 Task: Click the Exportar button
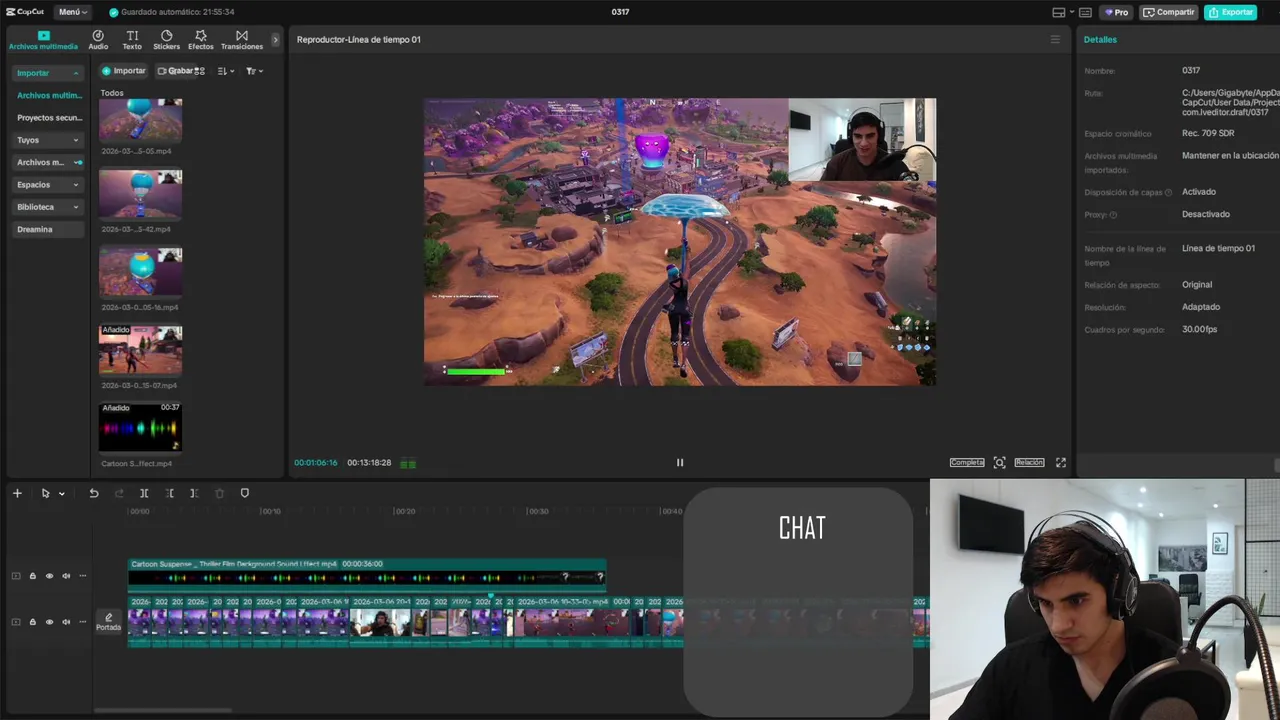coord(1230,12)
